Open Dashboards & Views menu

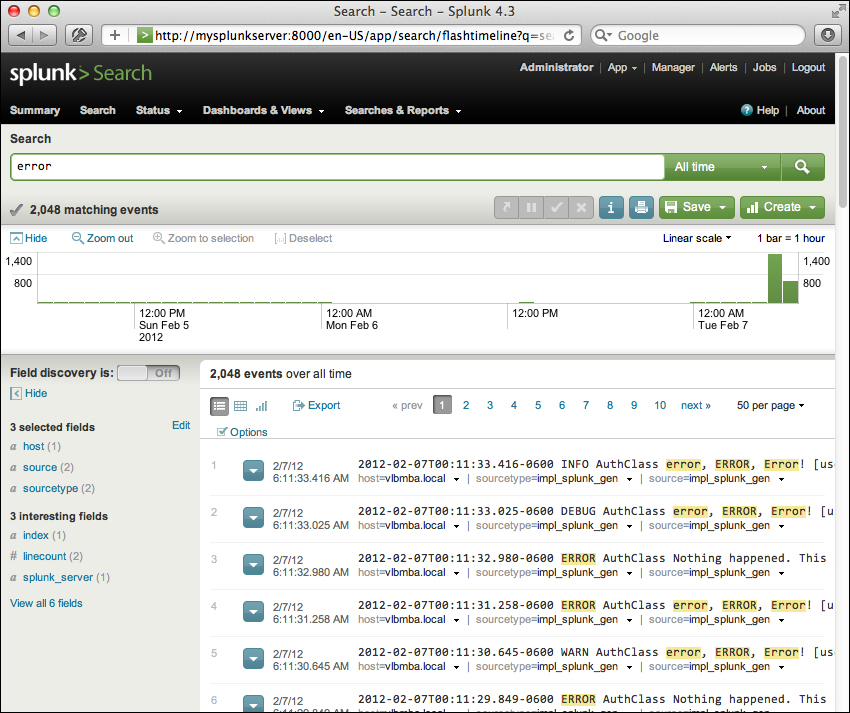tap(263, 110)
